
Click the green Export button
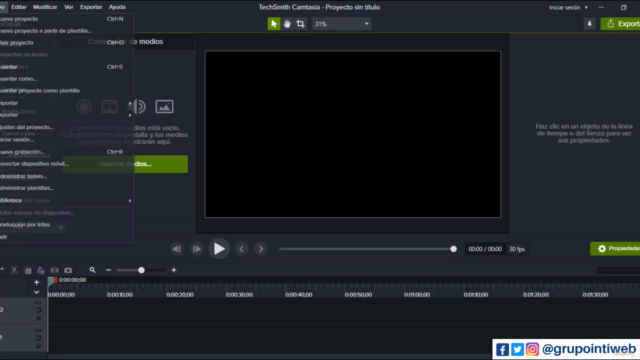pos(620,24)
